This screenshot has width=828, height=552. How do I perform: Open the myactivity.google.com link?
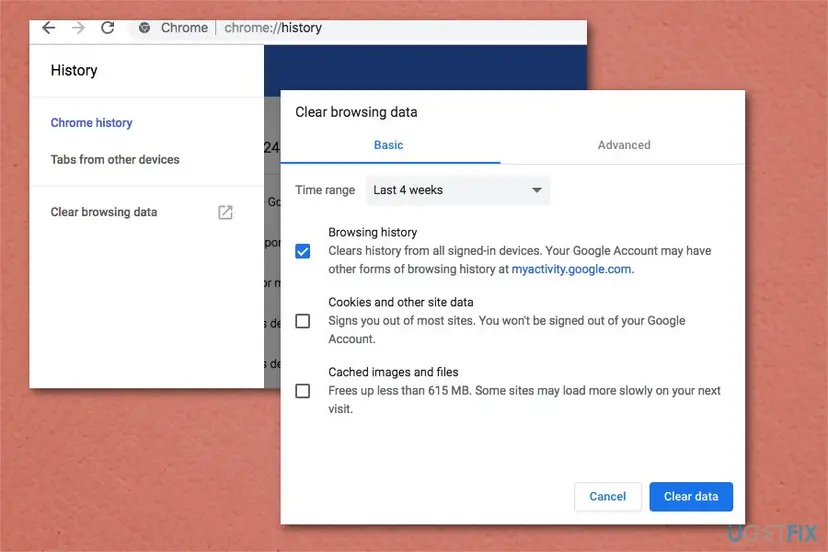point(572,269)
